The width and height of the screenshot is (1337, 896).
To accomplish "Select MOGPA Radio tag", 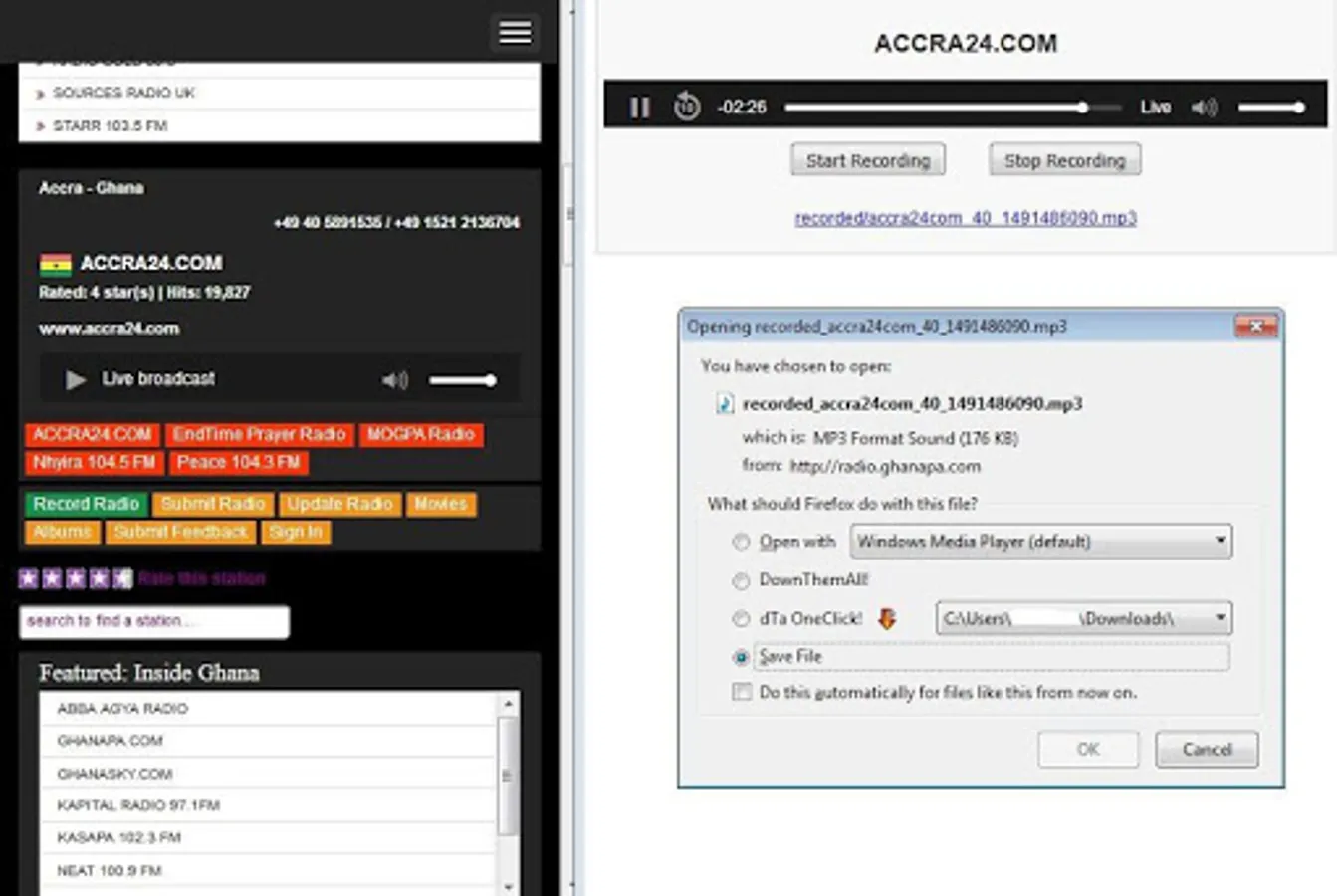I will tap(421, 435).
